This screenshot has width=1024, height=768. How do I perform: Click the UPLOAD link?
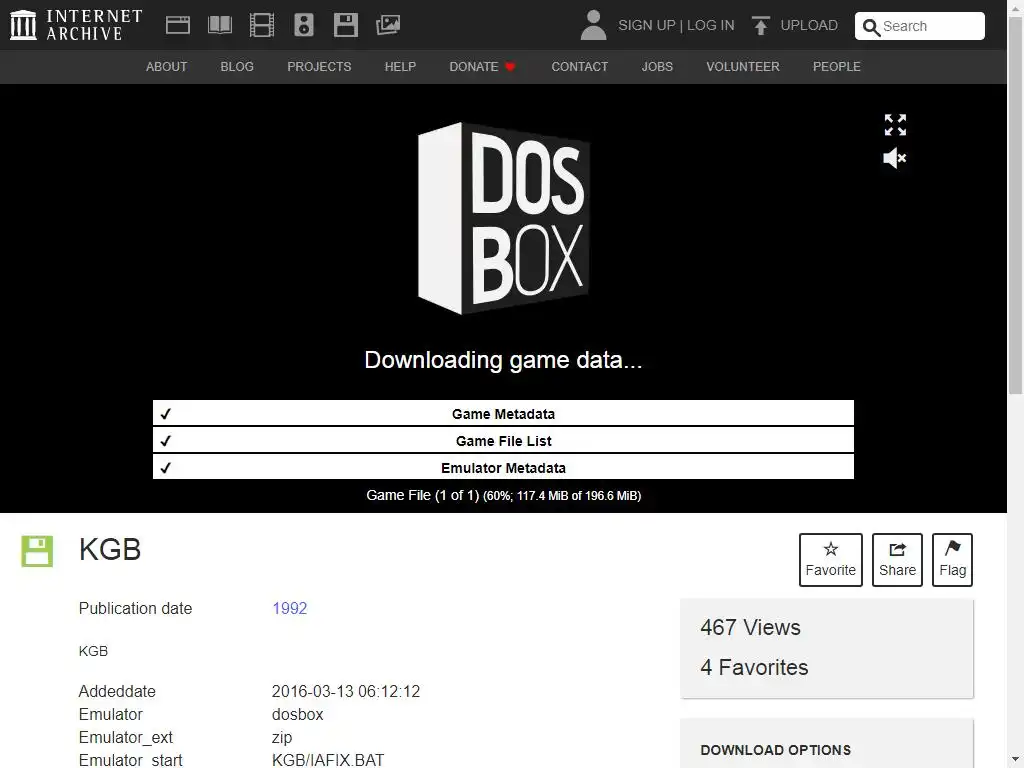coord(809,25)
